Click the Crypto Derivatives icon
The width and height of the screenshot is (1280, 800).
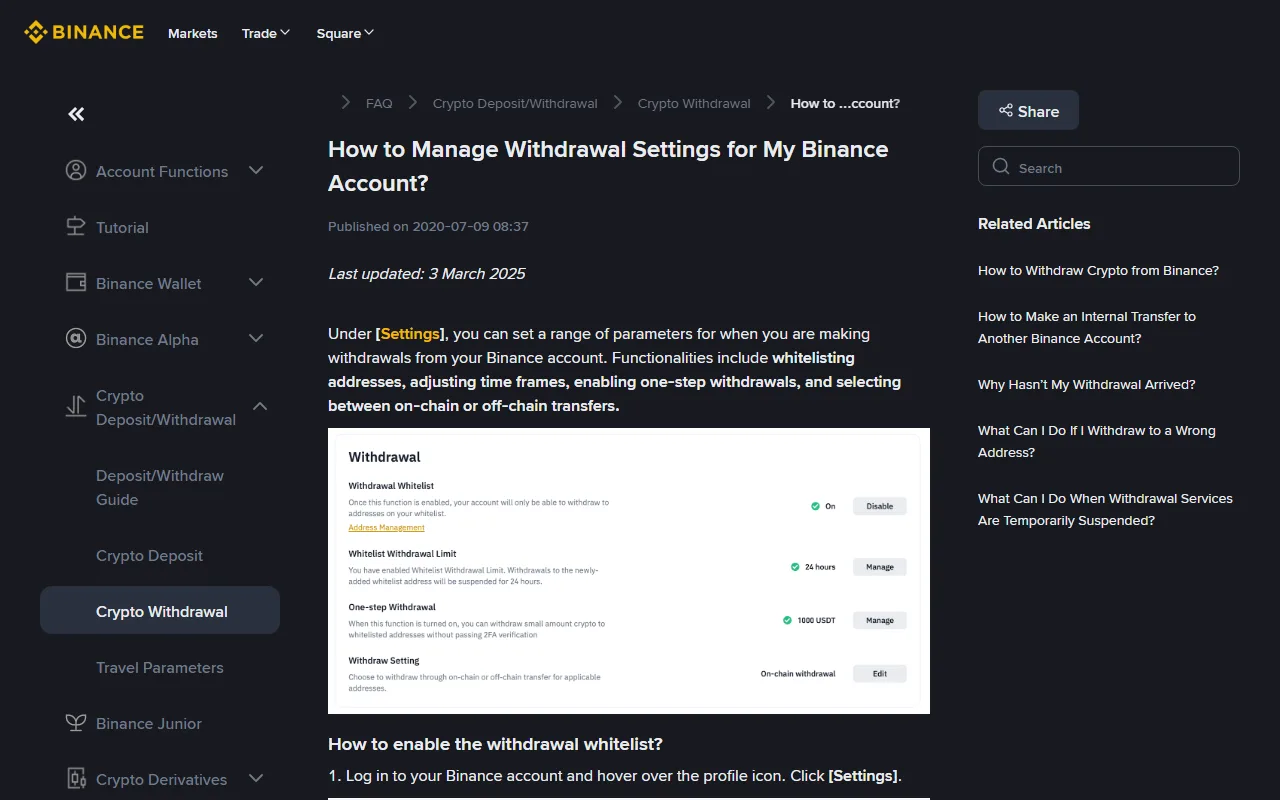[x=76, y=779]
